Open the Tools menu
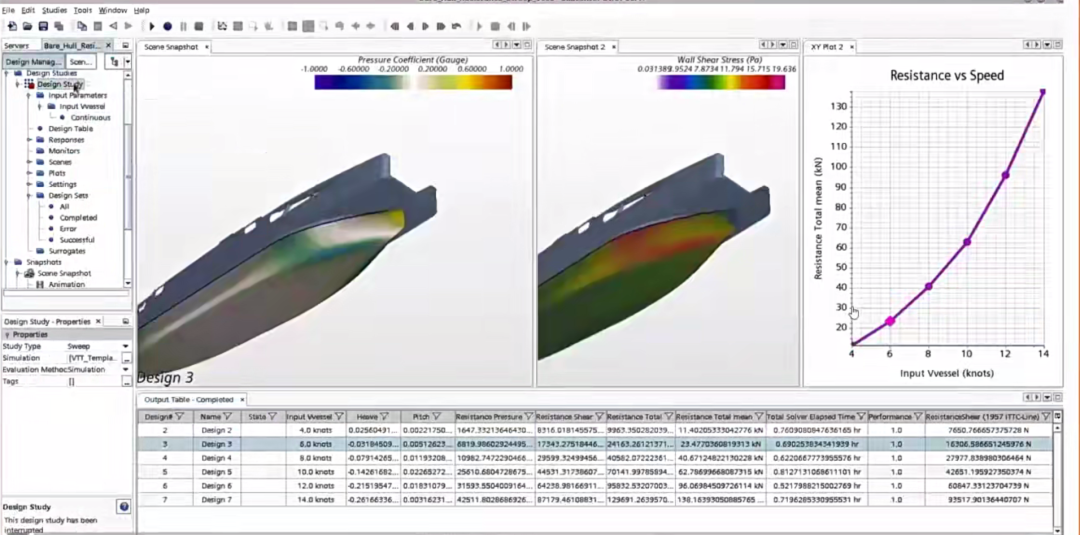This screenshot has height=535, width=1080. pos(83,10)
